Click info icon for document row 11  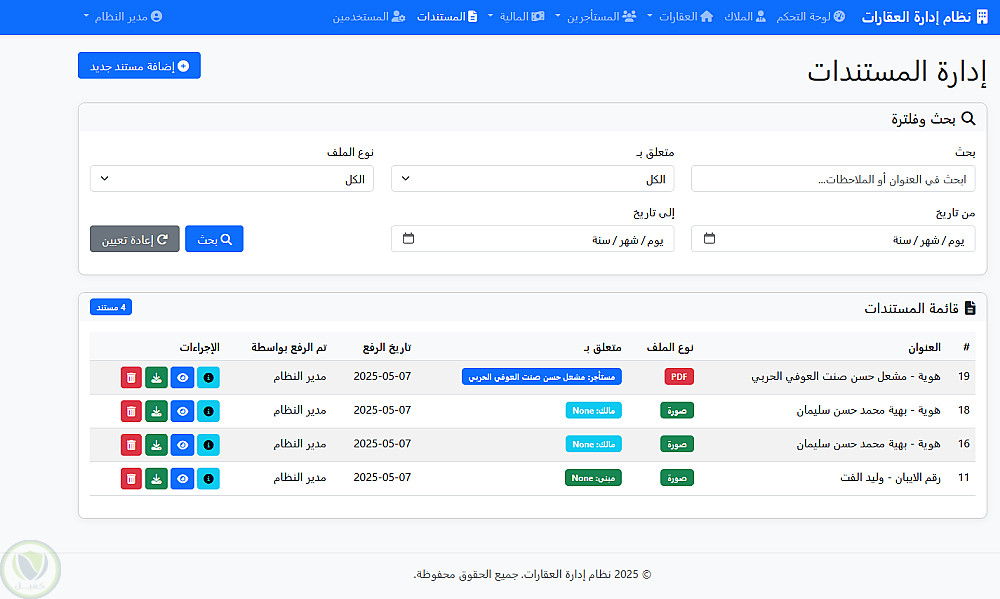(208, 478)
